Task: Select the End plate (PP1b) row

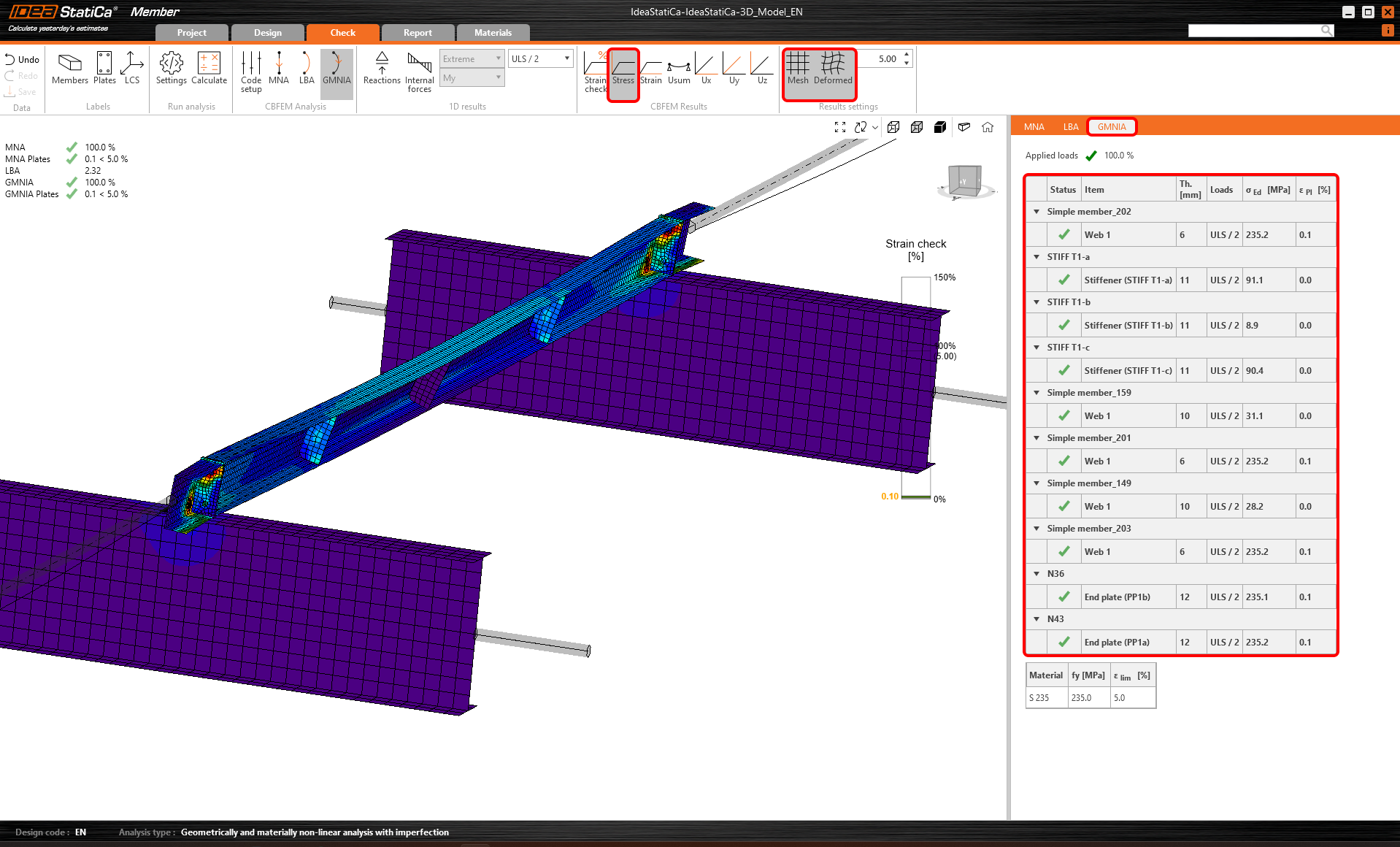Action: [x=1117, y=597]
